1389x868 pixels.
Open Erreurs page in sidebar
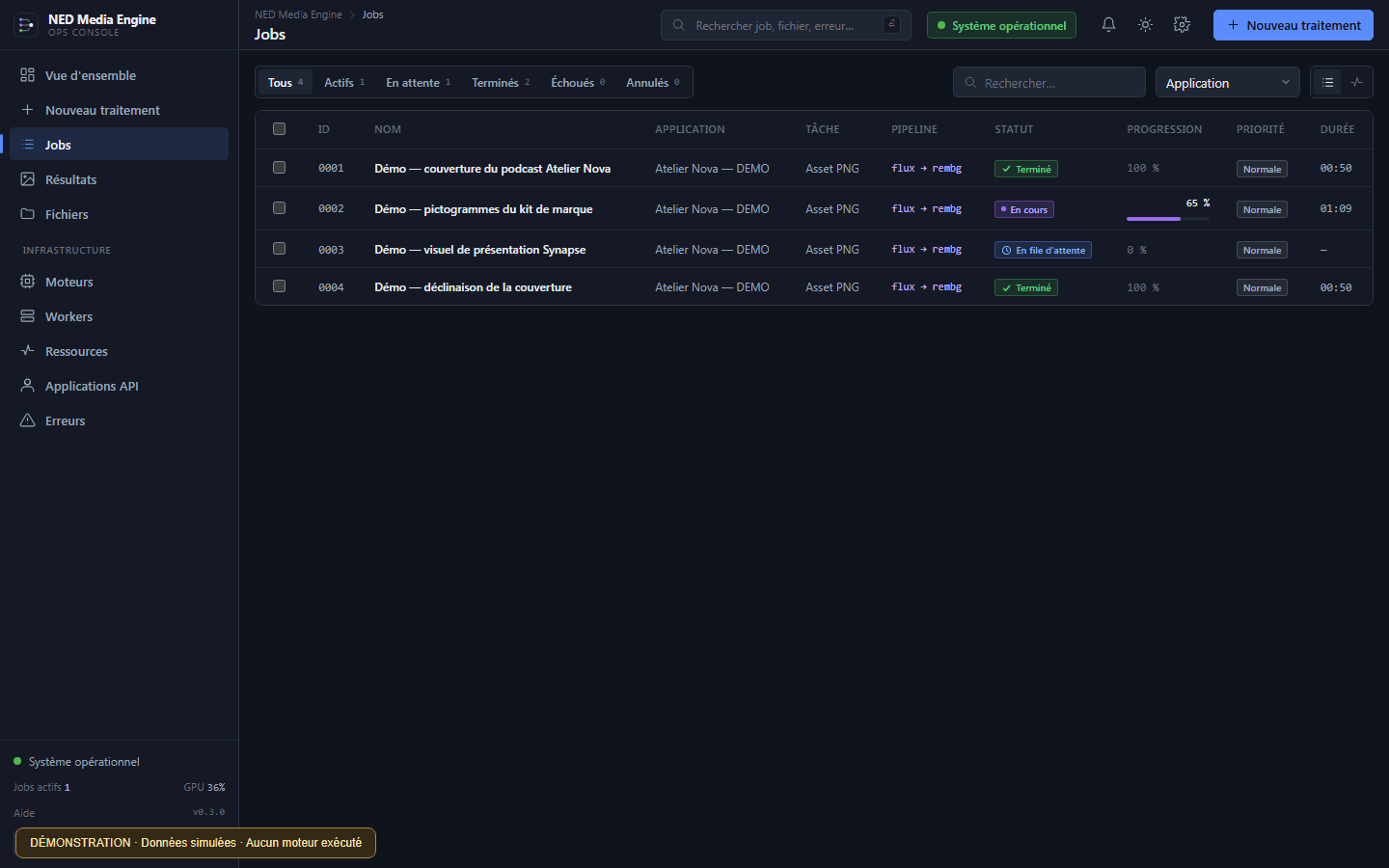(x=119, y=420)
